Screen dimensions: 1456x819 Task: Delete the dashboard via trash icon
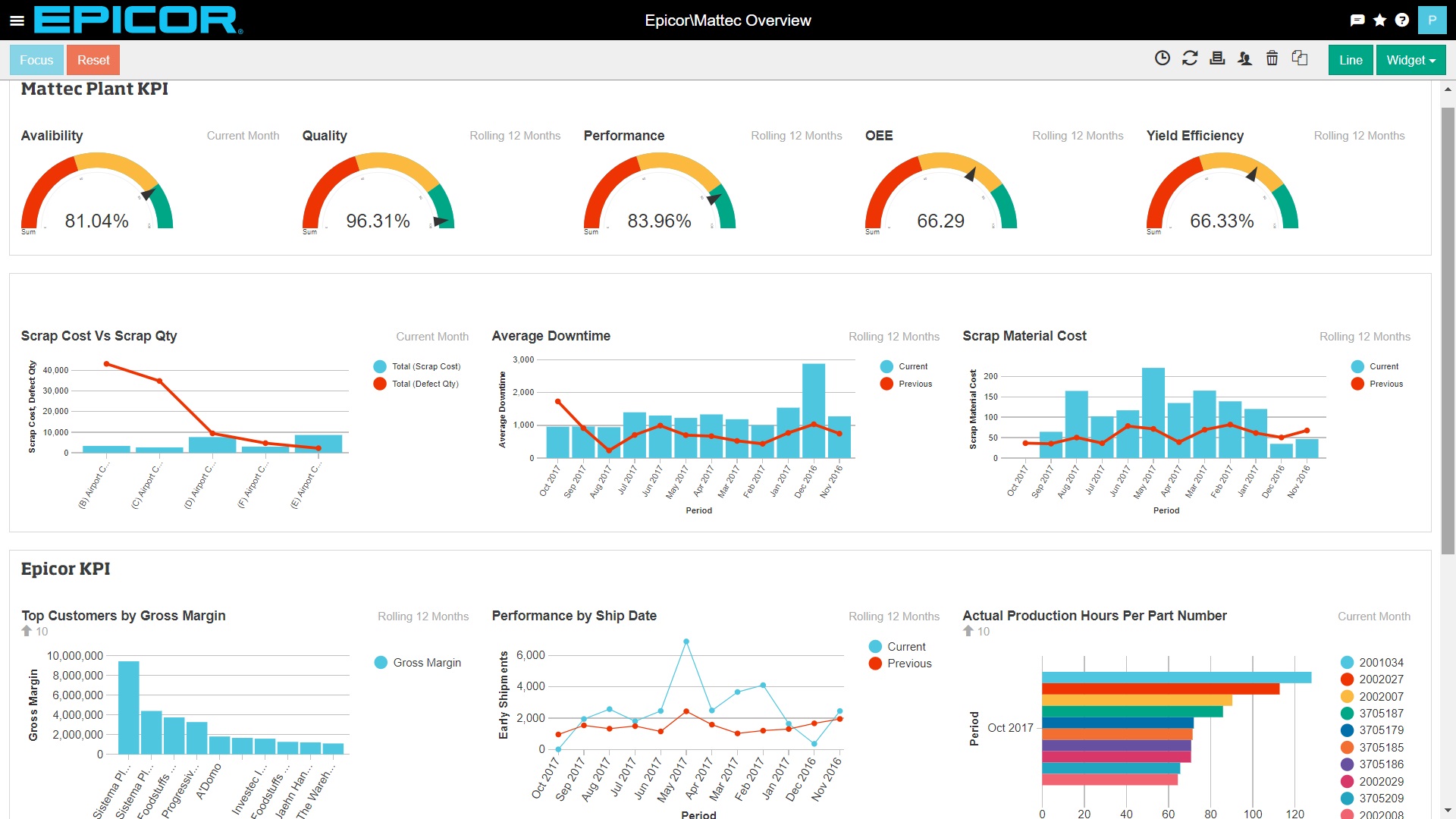(x=1272, y=58)
